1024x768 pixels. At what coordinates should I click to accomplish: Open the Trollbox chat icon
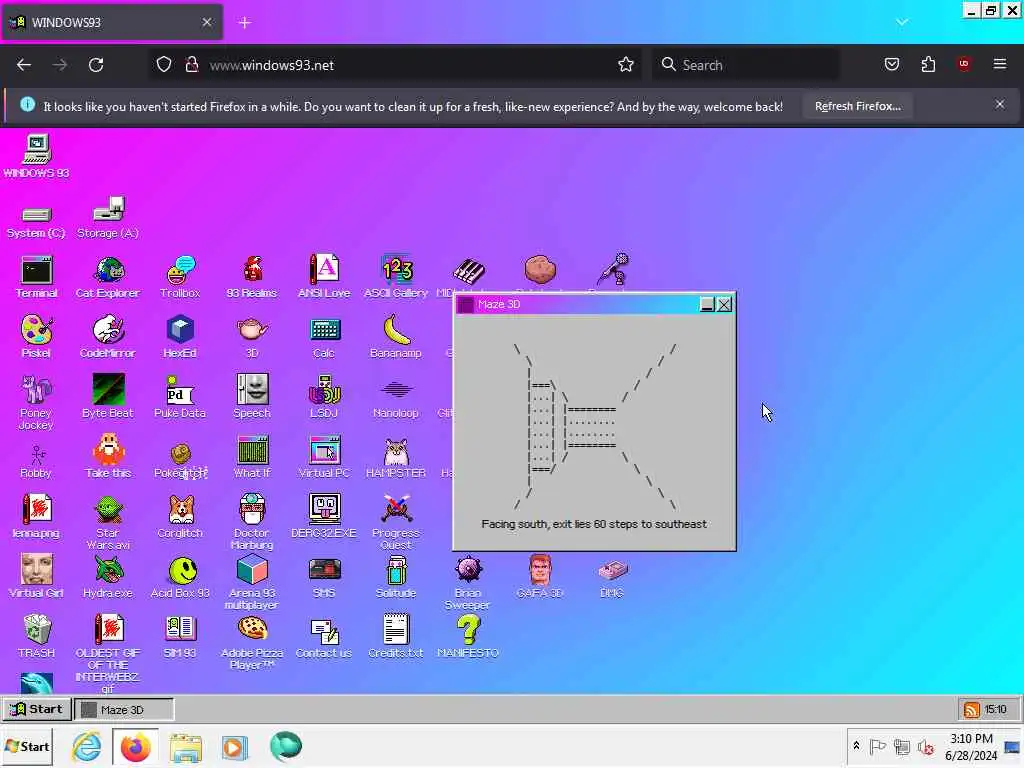click(x=180, y=277)
